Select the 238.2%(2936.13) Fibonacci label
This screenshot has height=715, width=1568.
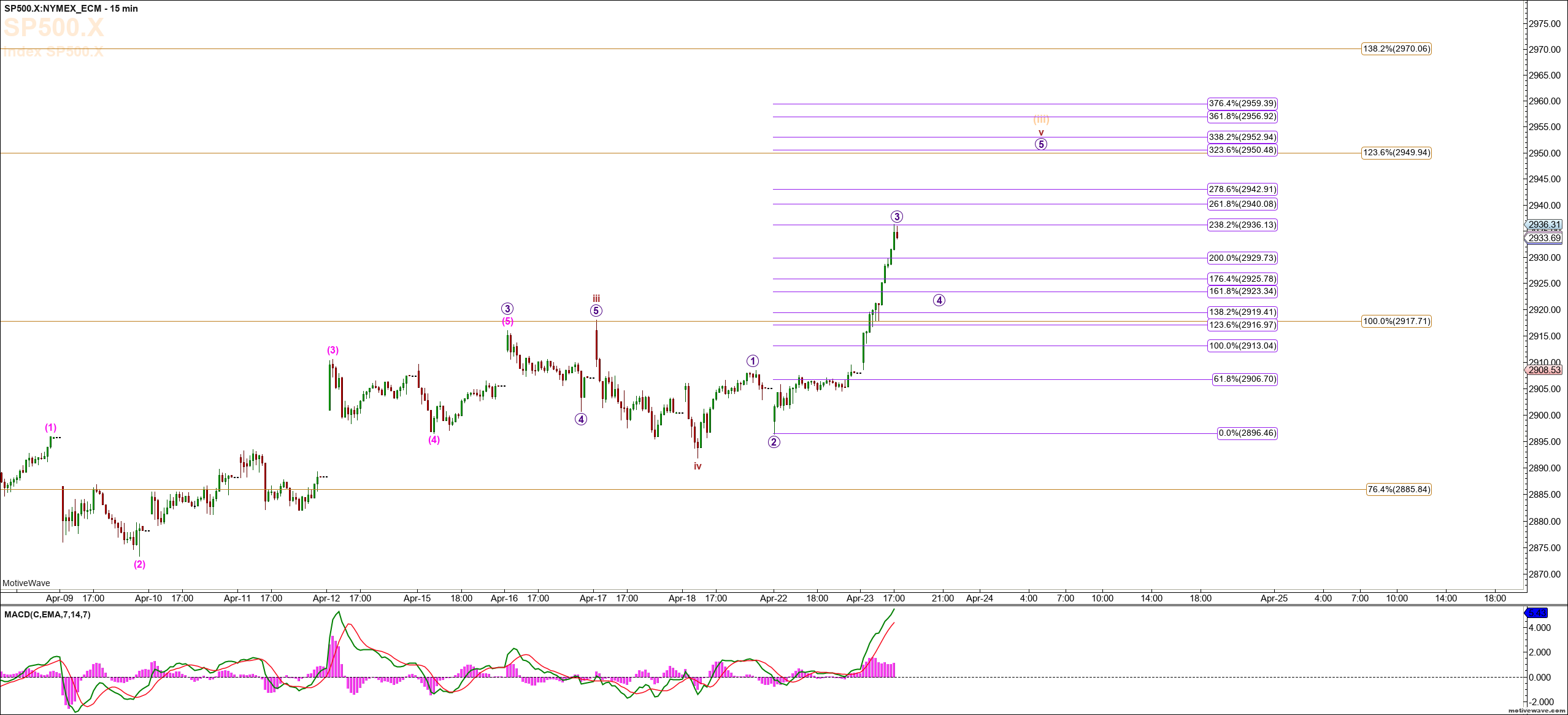[1242, 225]
